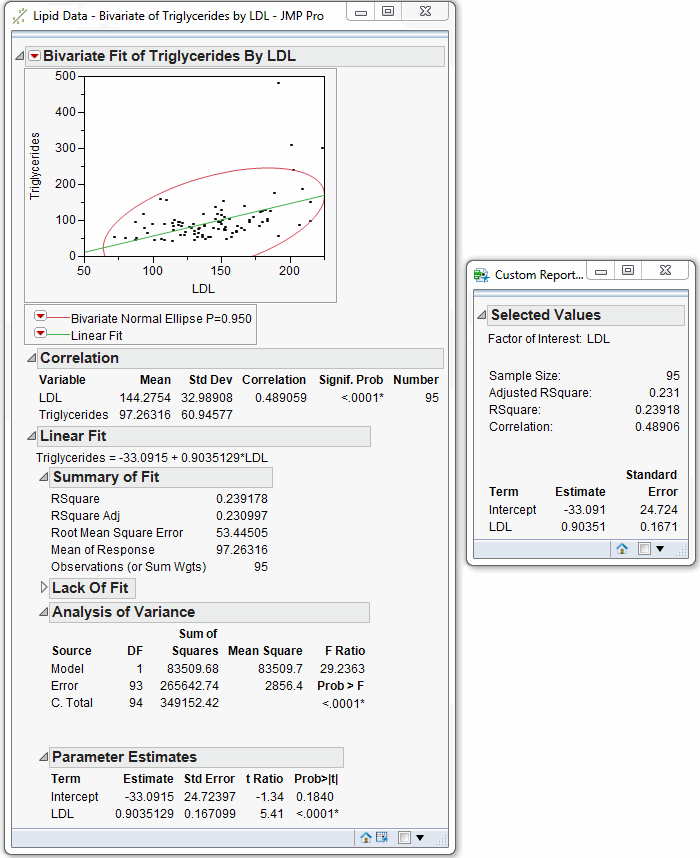Viewport: 700px width, 858px height.
Task: Collapse the Selected Values section
Action: (481, 315)
